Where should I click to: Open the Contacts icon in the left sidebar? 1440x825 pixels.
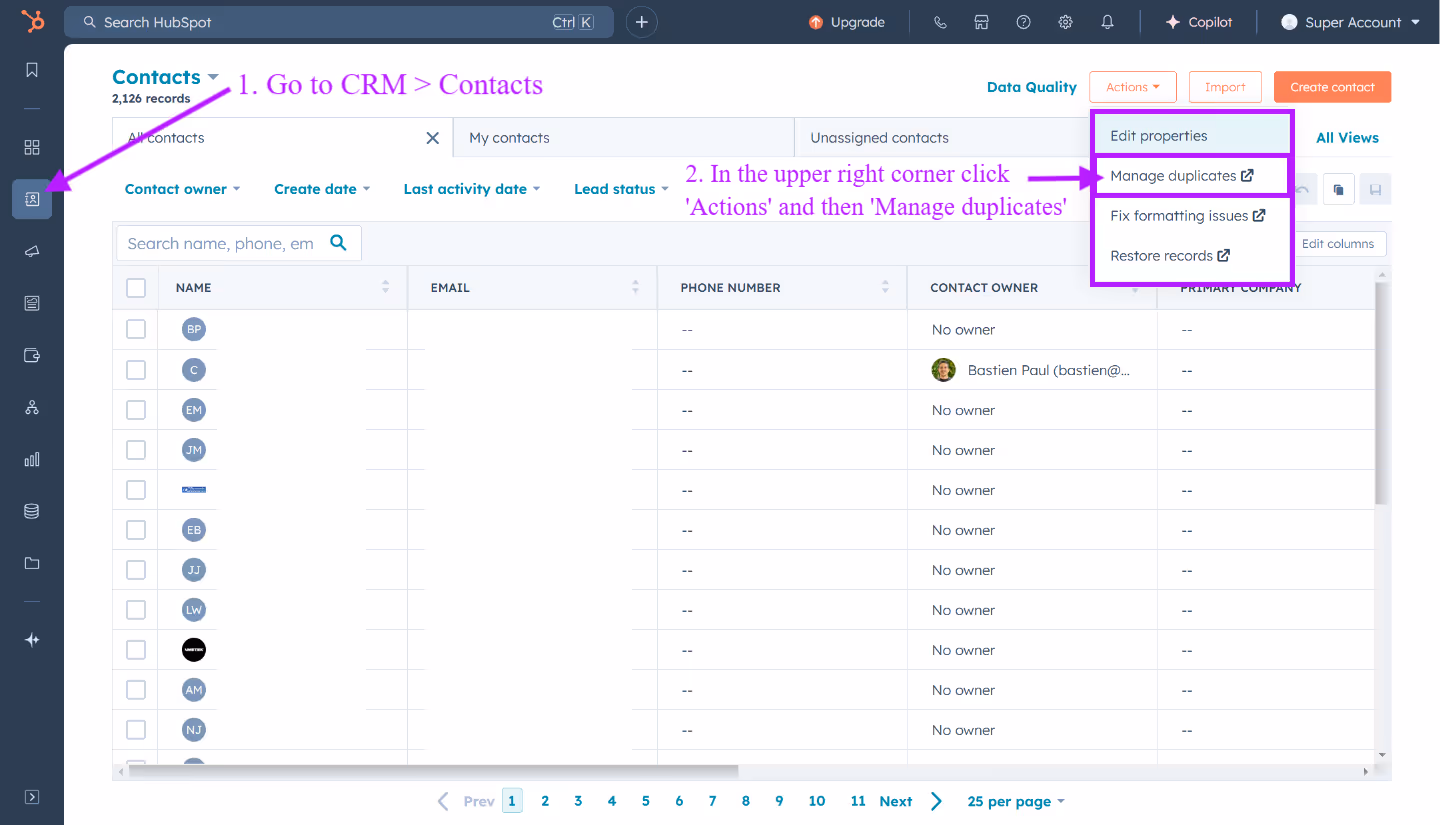[31, 199]
